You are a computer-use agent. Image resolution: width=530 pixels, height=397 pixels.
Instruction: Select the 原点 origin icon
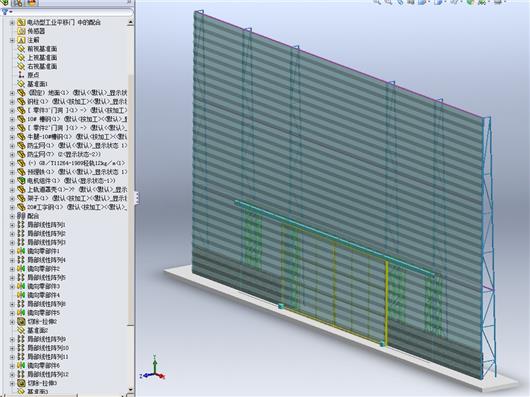(x=21, y=75)
